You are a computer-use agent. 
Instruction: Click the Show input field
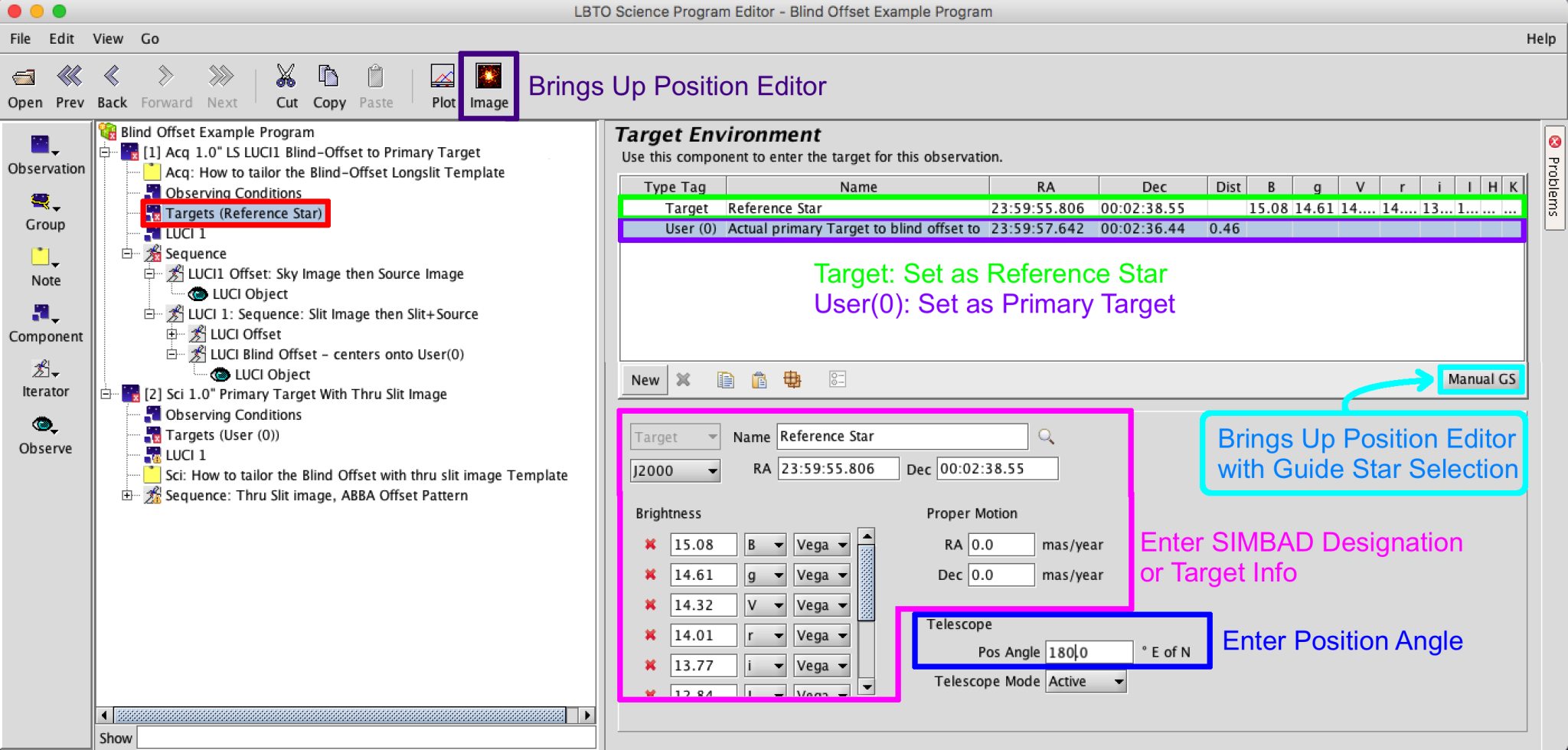(366, 738)
